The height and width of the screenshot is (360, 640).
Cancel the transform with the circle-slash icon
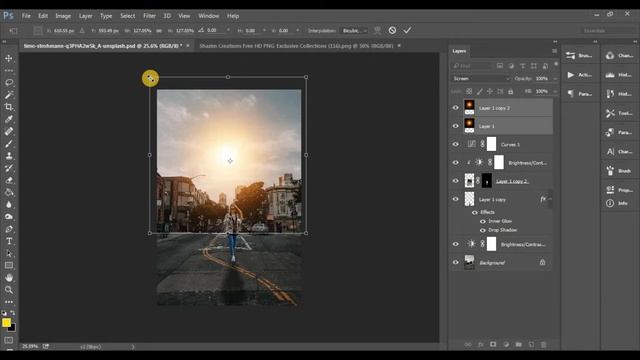click(392, 30)
